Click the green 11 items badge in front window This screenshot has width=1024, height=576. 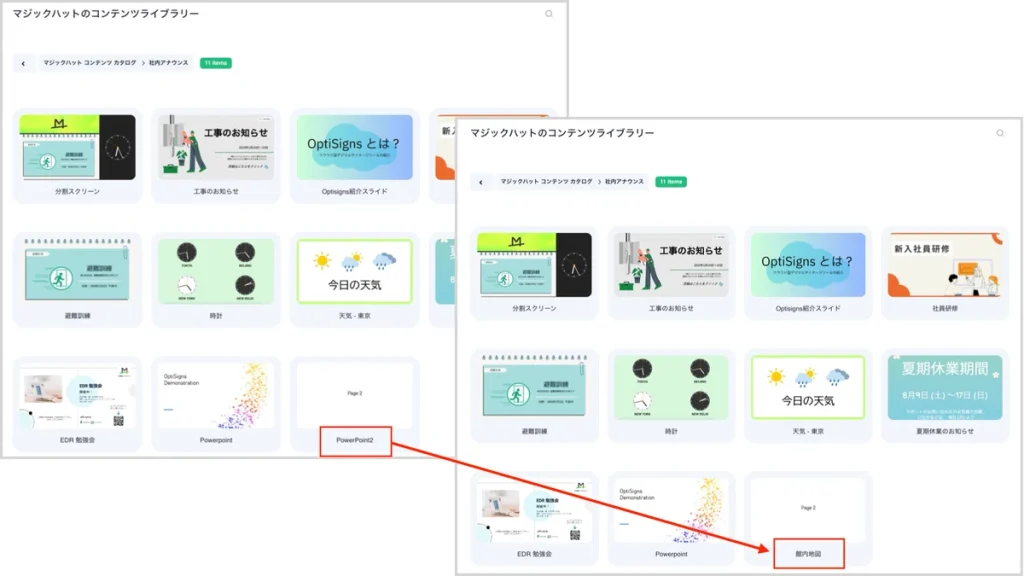671,182
